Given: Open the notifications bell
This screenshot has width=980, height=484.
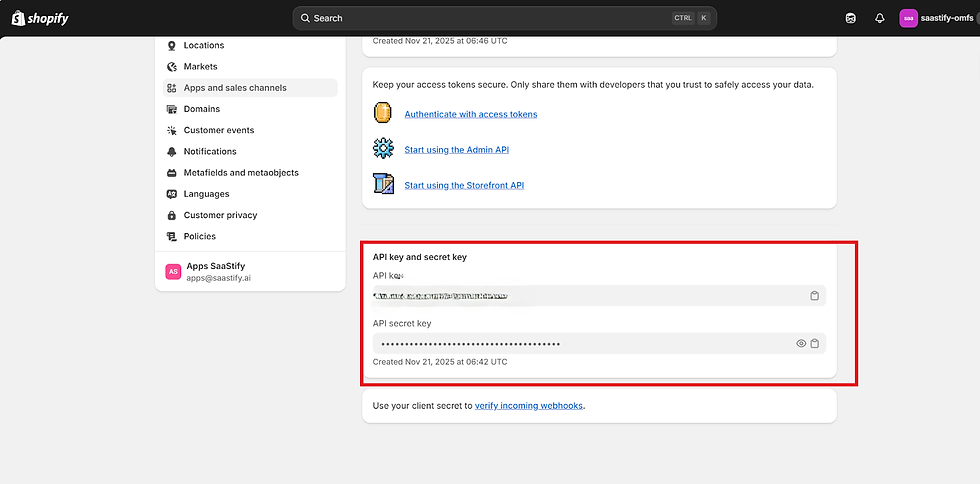Looking at the screenshot, I should (880, 18).
